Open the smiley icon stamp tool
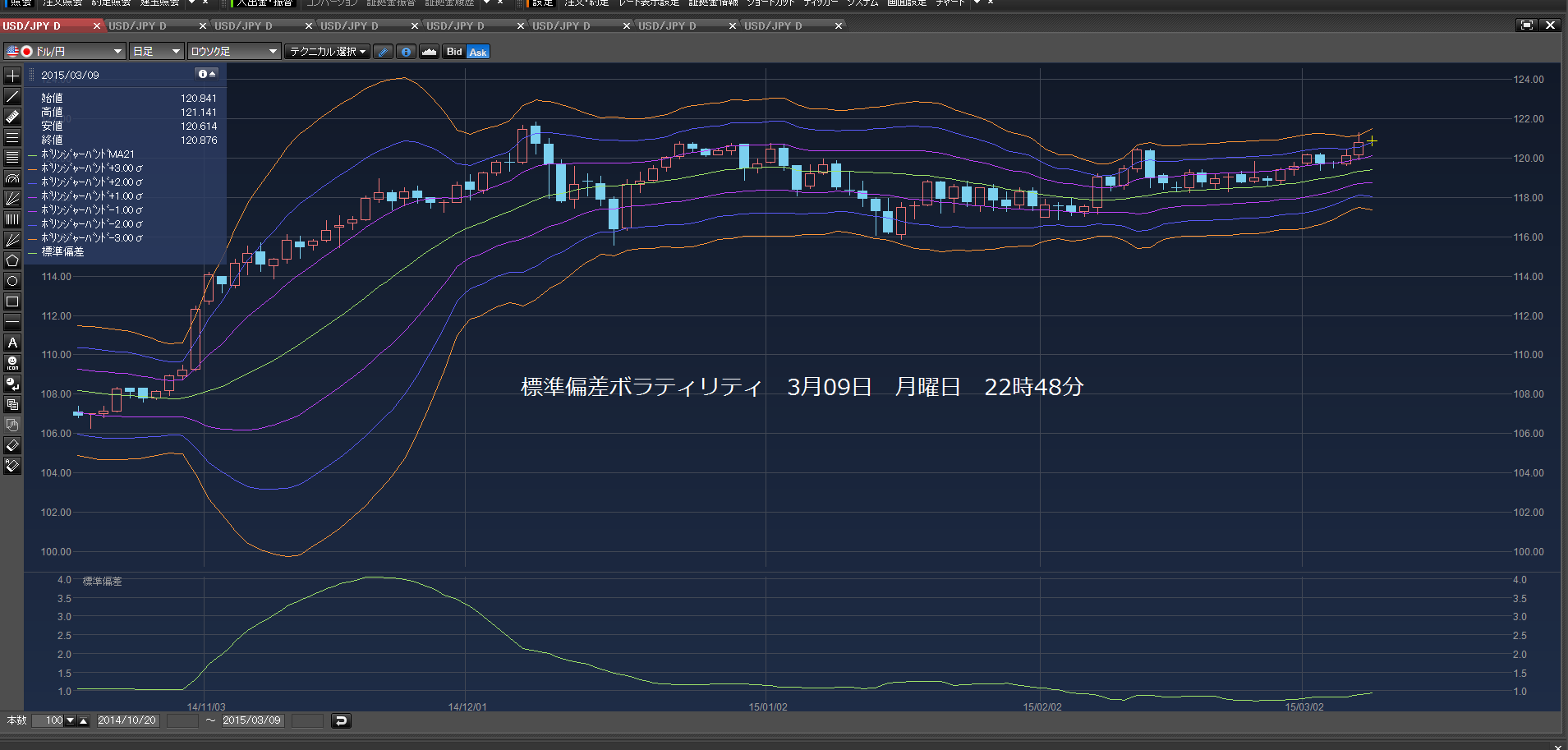1568x750 pixels. point(12,363)
